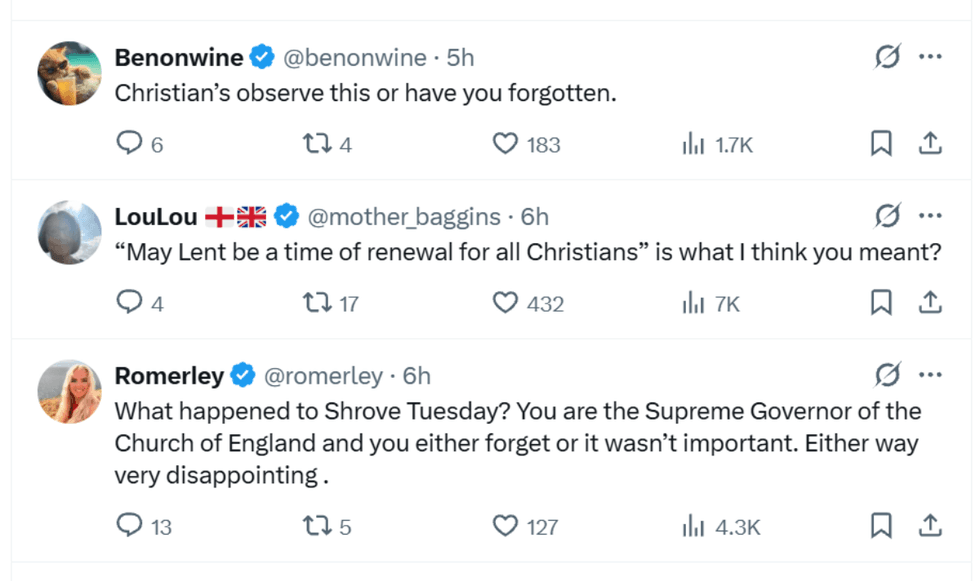Open Romerley's profile avatar
This screenshot has height=581, width=980.
click(69, 391)
